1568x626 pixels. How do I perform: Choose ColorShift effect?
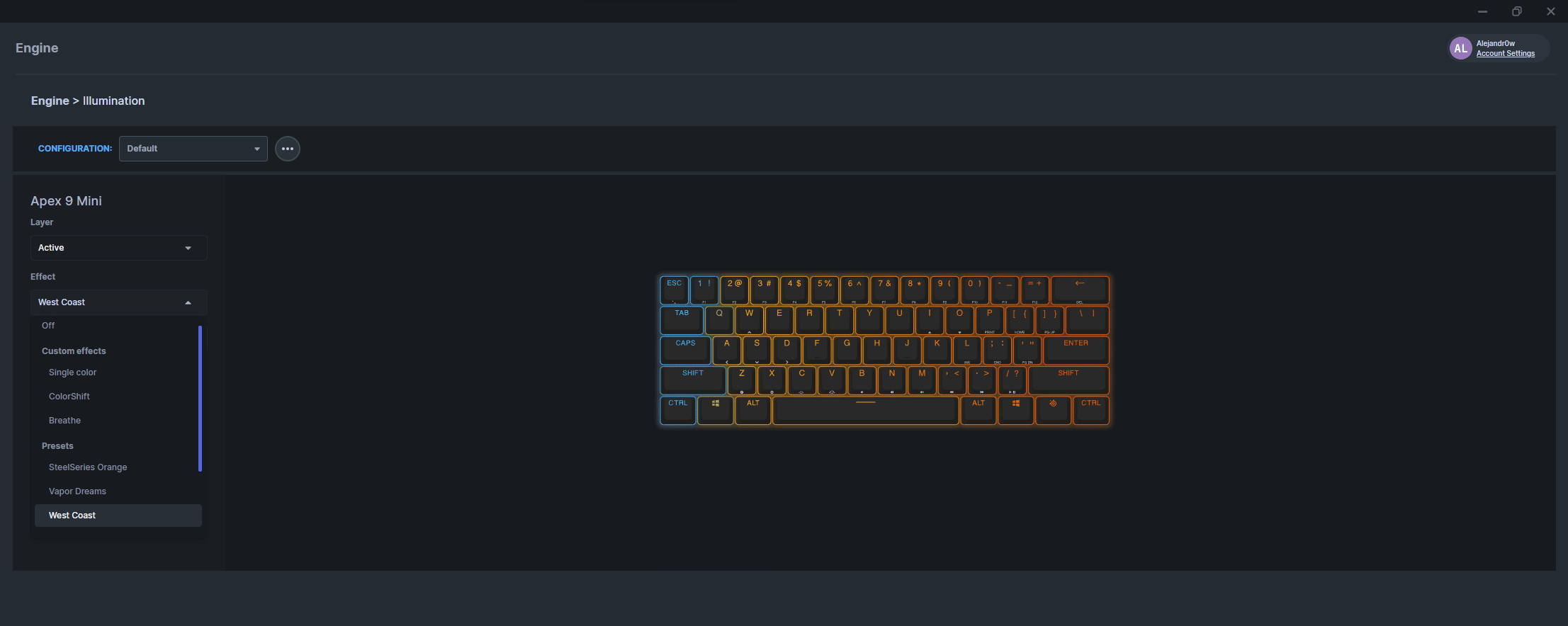(x=69, y=397)
